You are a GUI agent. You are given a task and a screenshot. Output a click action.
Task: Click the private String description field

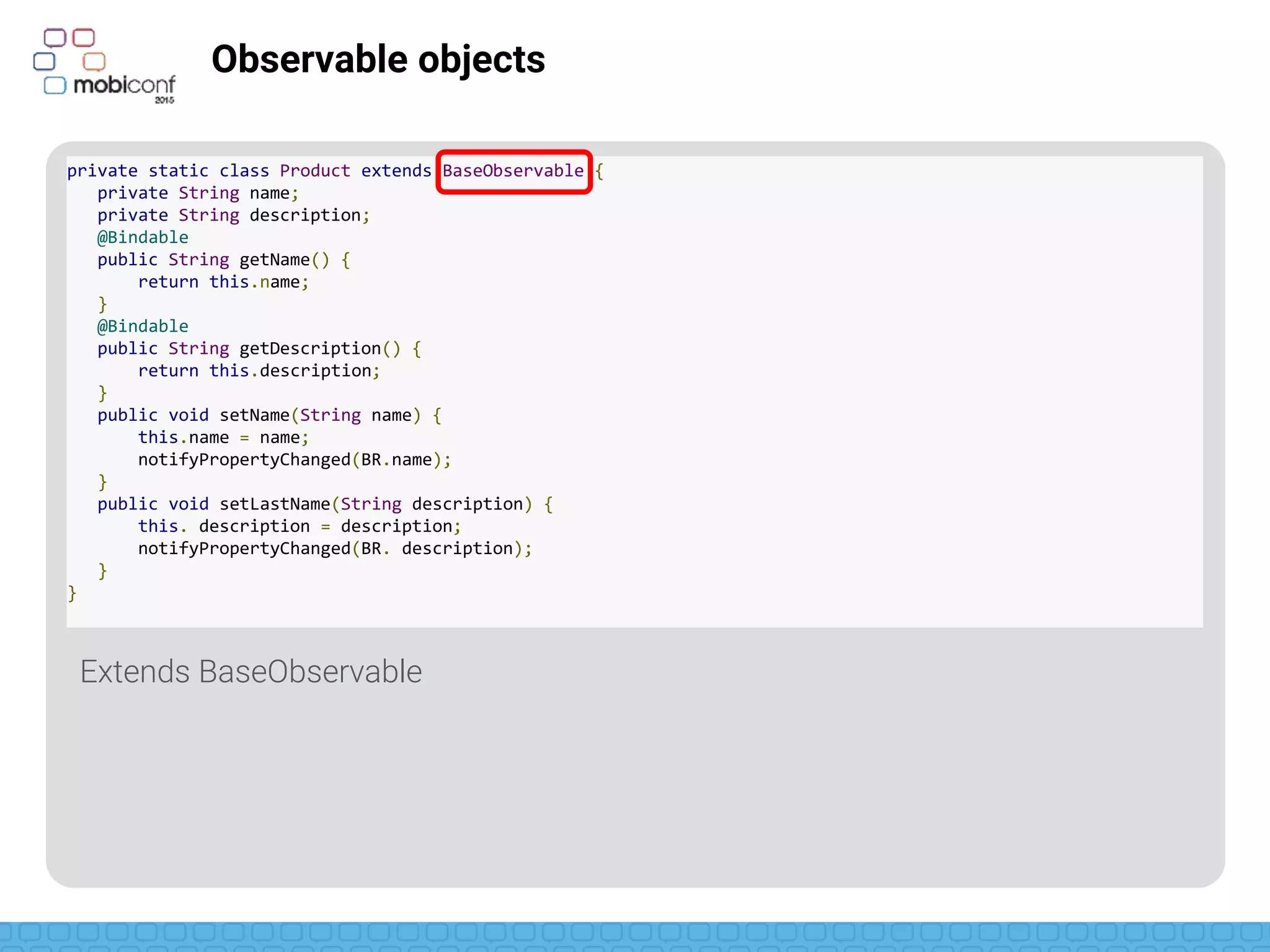[x=233, y=215]
